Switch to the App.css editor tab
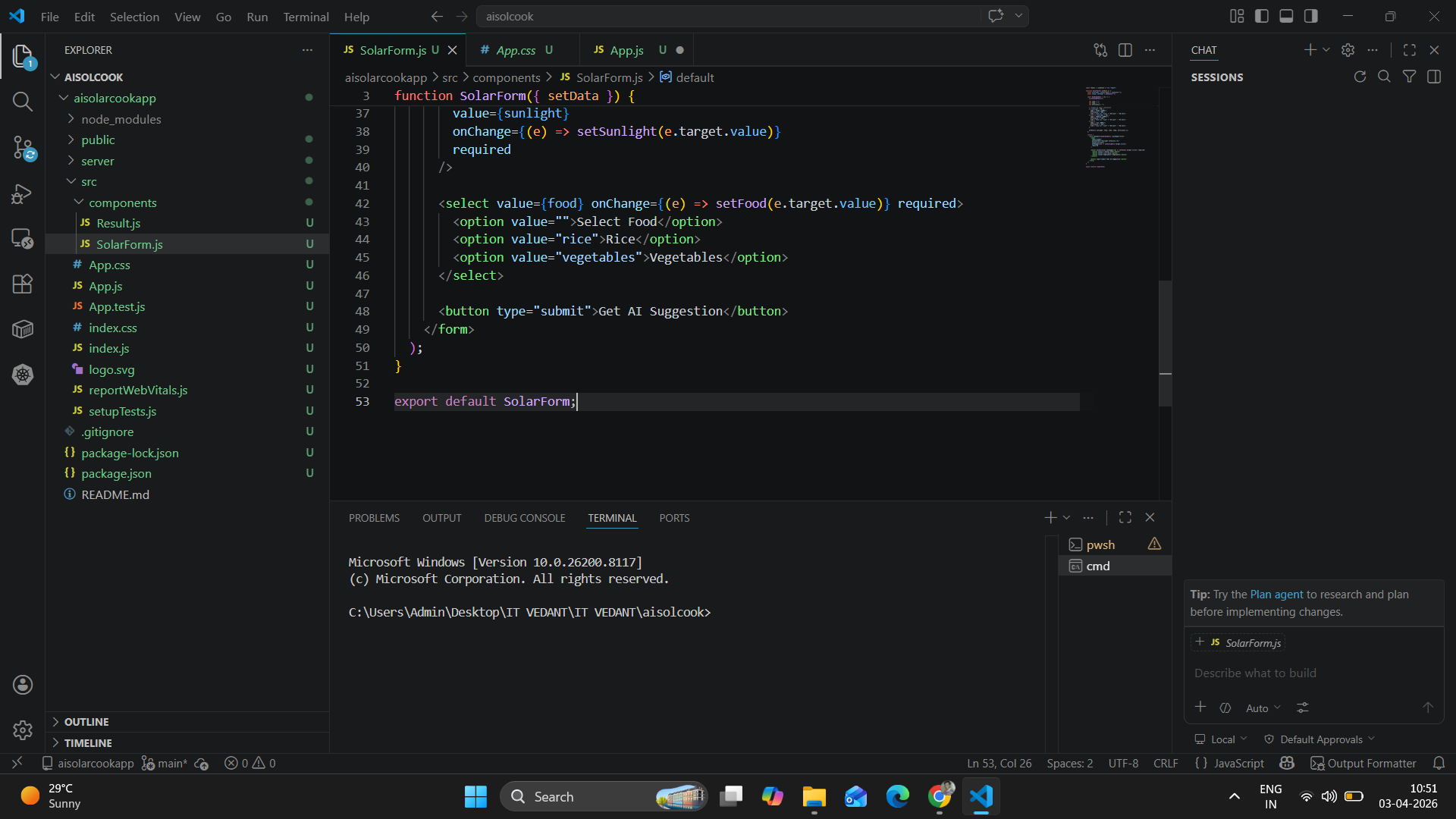The width and height of the screenshot is (1456, 819). coord(516,50)
